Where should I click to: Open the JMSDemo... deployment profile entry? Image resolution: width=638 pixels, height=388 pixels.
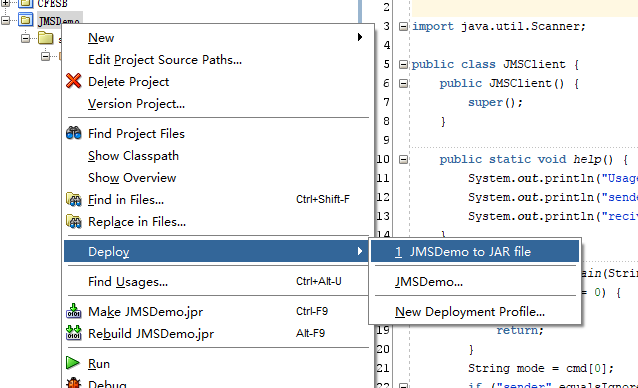coord(475,281)
